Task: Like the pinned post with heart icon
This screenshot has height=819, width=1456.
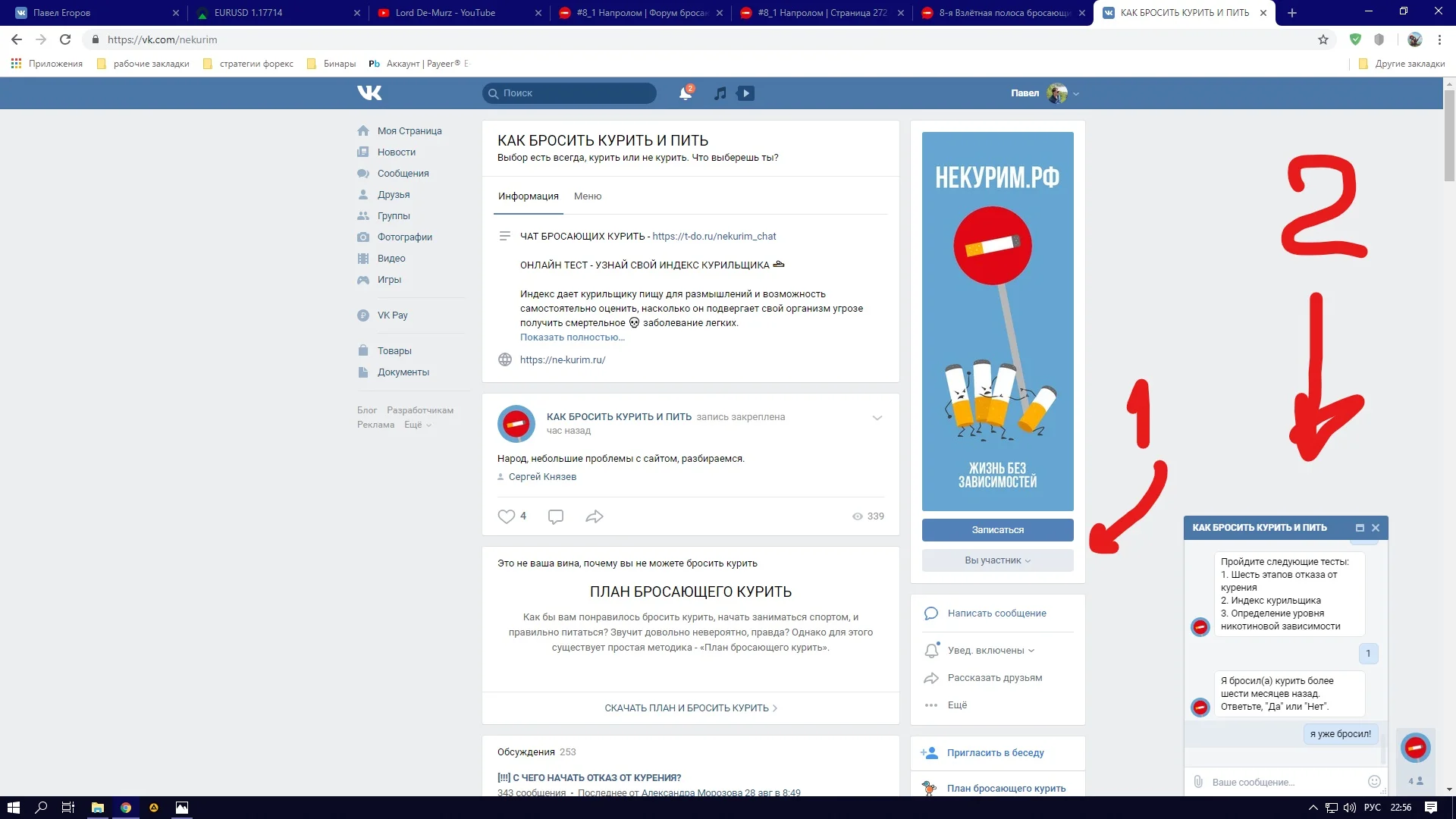Action: click(506, 516)
